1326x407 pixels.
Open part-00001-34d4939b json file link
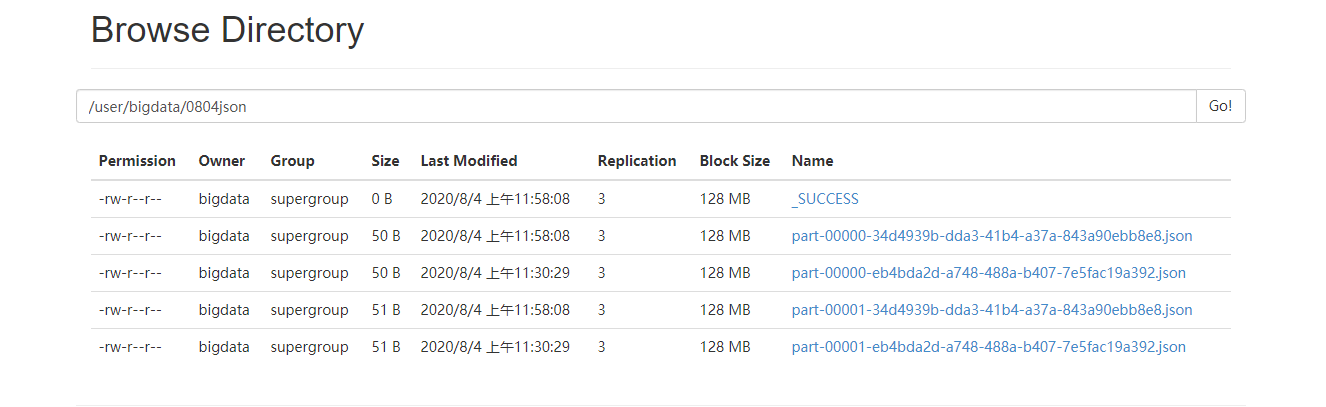[992, 310]
